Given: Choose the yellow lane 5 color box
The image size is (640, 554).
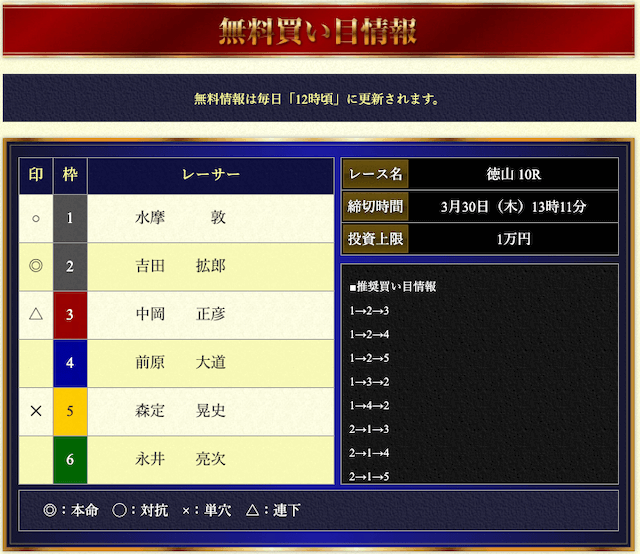Looking at the screenshot, I should pyautogui.click(x=70, y=411).
